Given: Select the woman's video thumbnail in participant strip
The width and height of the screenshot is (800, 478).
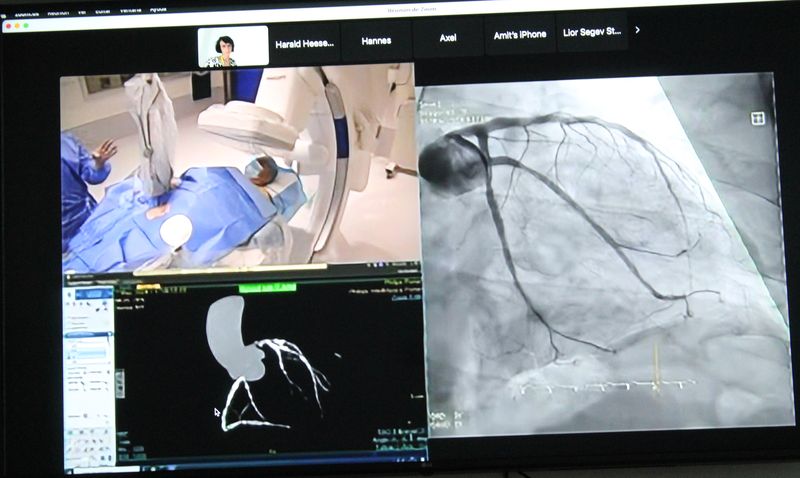Looking at the screenshot, I should 233,46.
